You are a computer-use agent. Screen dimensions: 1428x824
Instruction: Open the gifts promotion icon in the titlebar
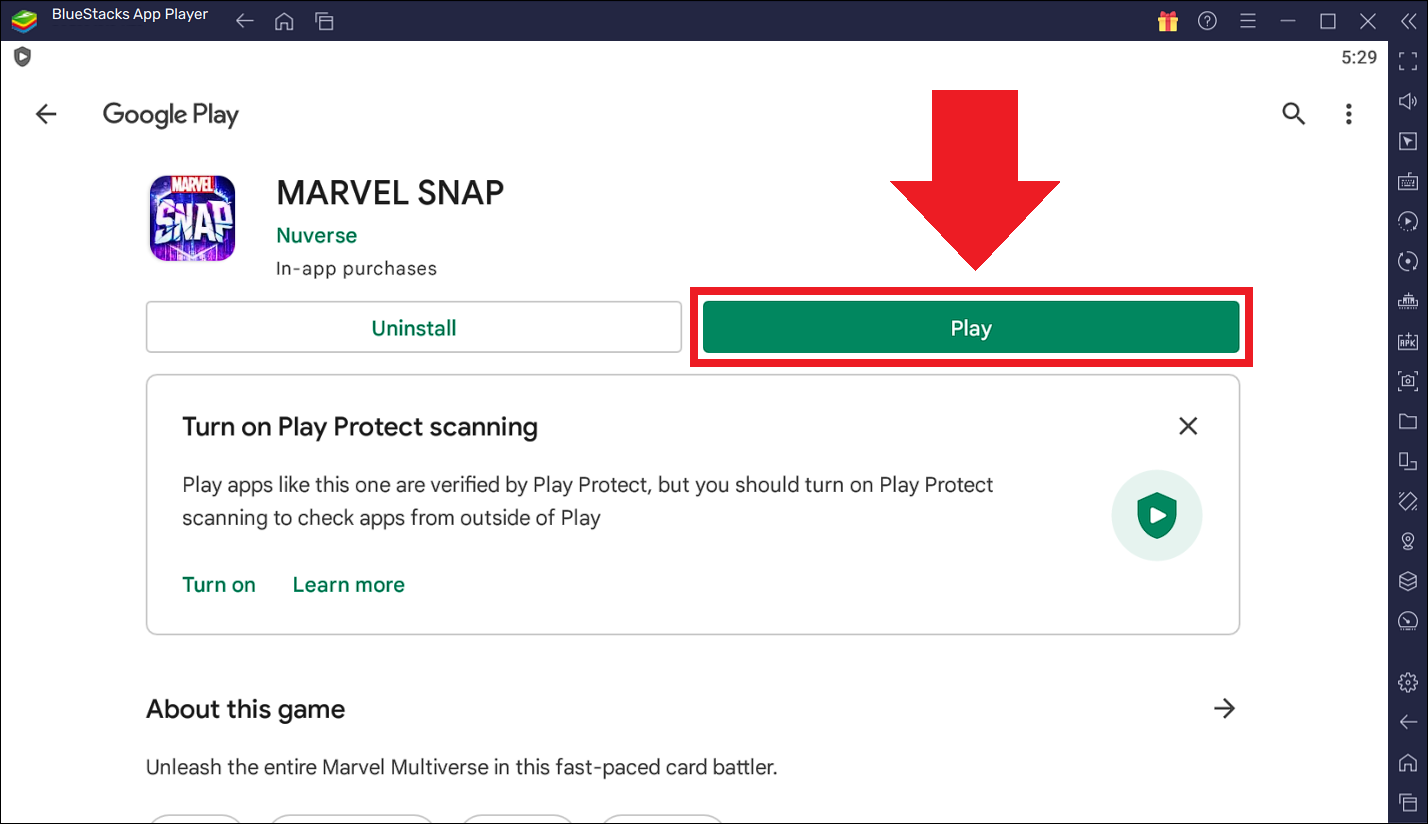(1167, 20)
